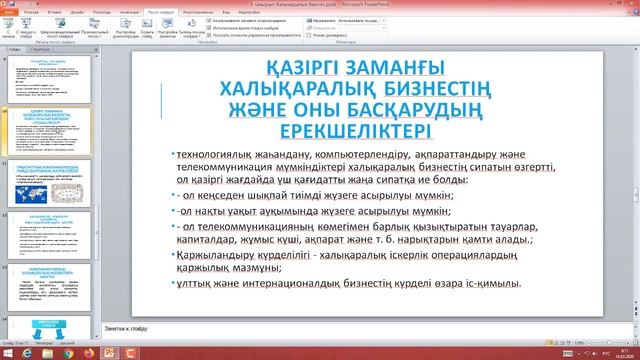Select the Структура outline pane tab
This screenshot has height=360, width=640.
click(40, 49)
